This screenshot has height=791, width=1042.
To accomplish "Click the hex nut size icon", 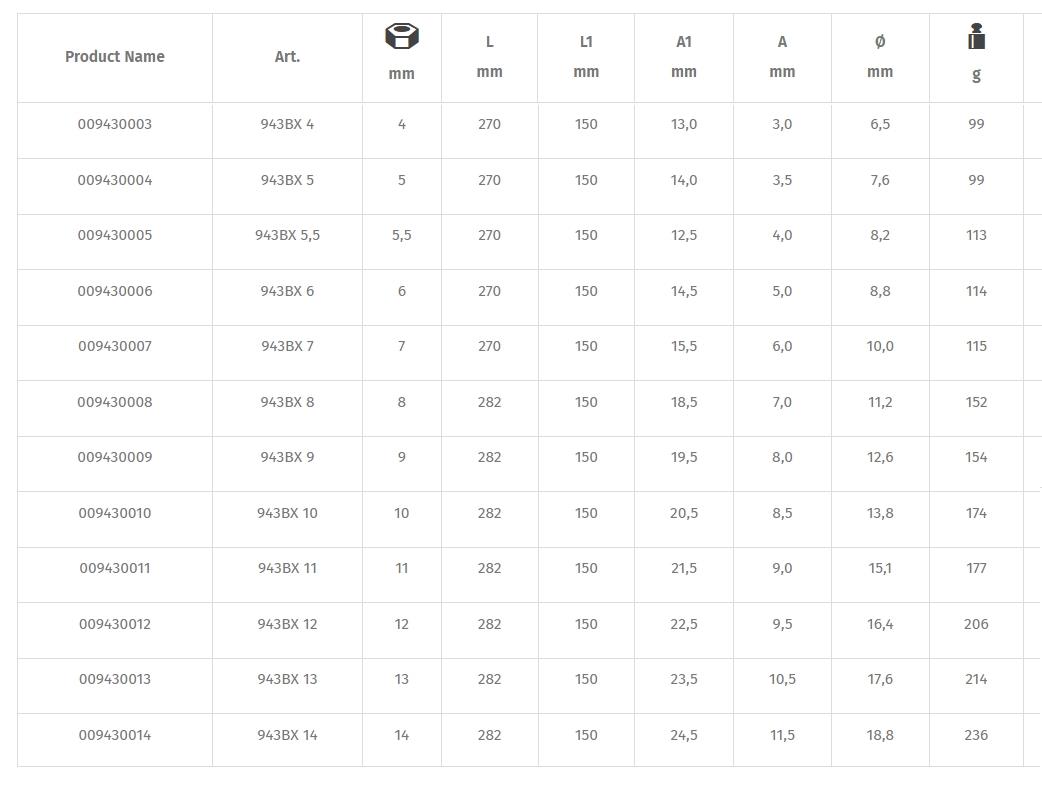I will click(x=401, y=38).
